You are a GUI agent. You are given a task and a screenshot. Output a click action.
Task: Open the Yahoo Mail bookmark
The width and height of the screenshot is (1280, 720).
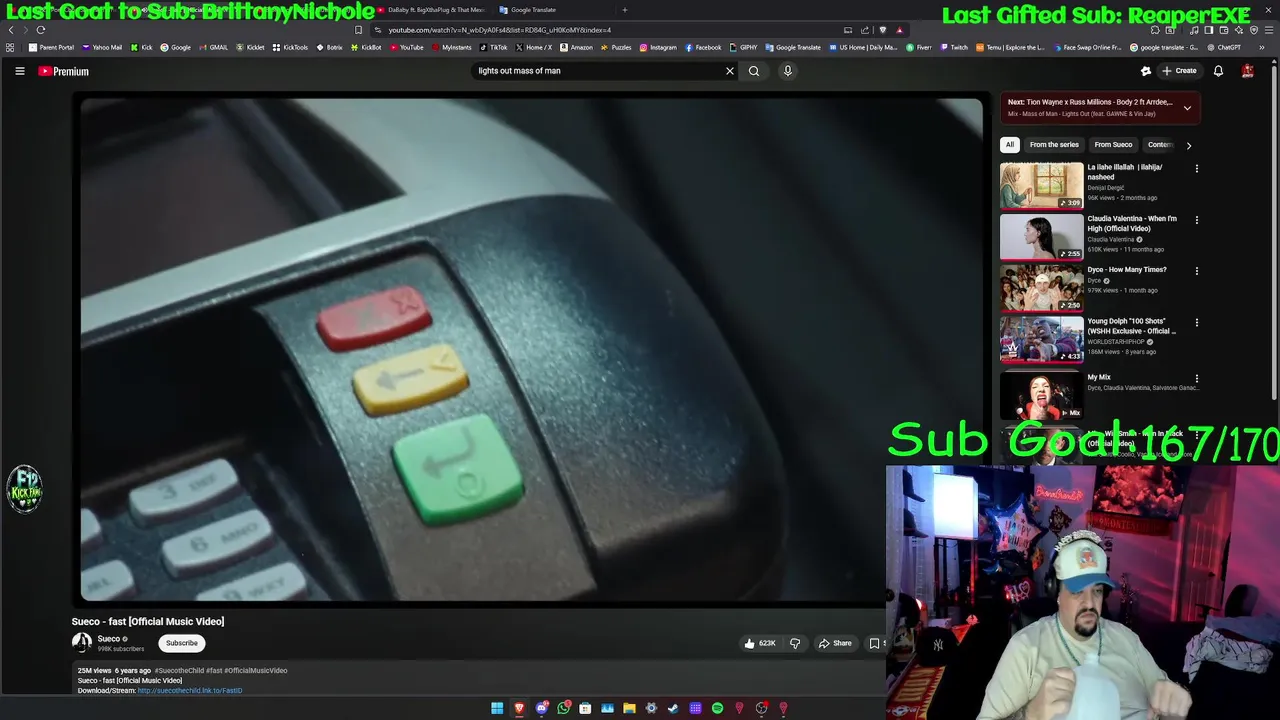pyautogui.click(x=103, y=47)
